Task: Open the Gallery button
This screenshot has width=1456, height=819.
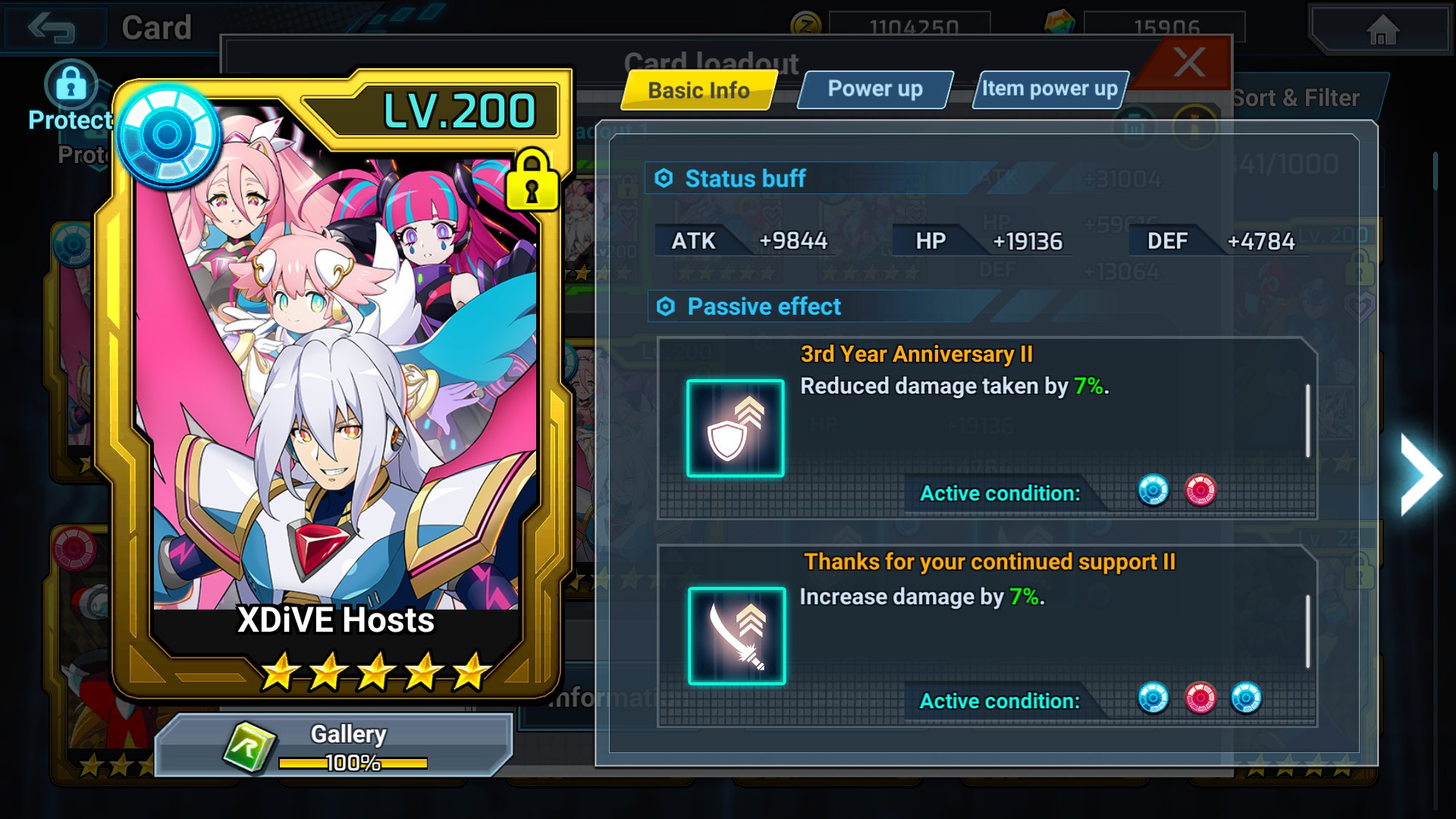Action: pos(334,745)
